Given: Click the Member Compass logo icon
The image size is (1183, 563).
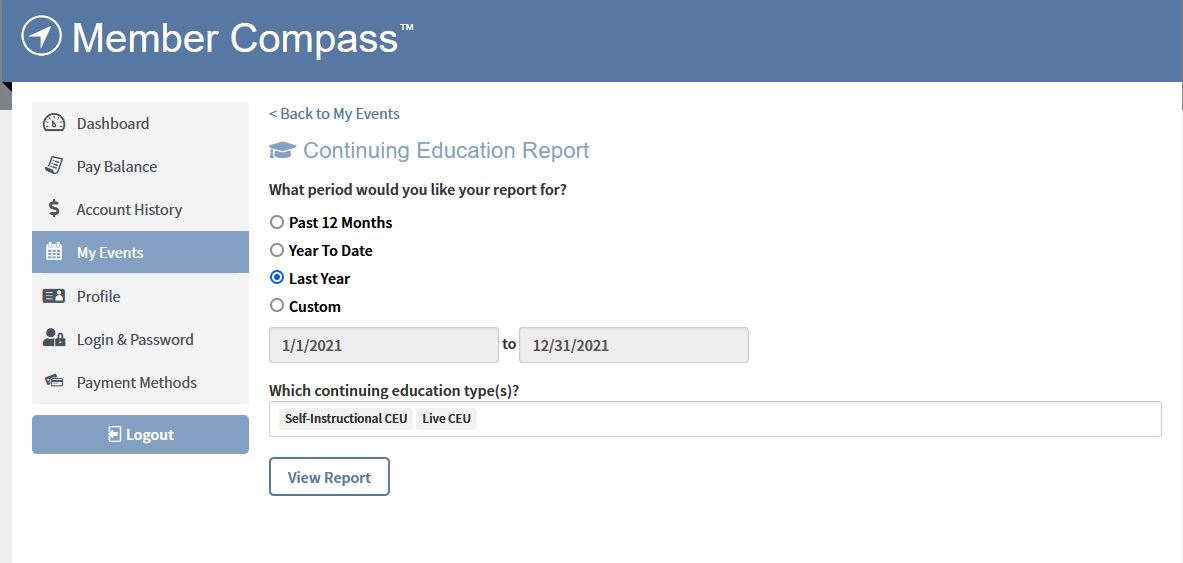Looking at the screenshot, I should (41, 36).
